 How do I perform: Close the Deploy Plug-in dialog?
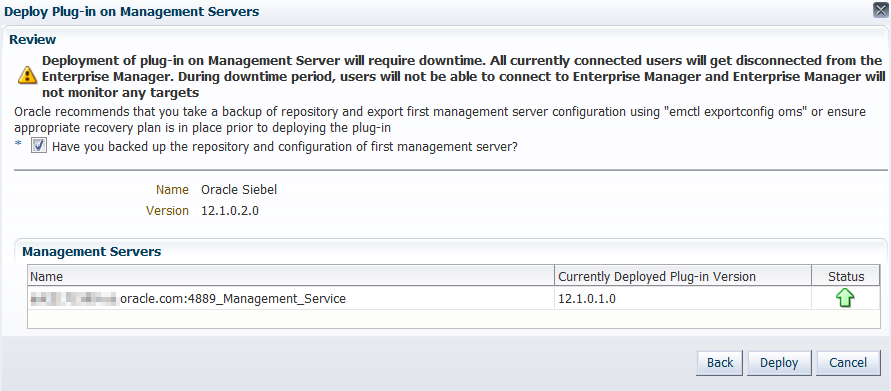[x=881, y=10]
